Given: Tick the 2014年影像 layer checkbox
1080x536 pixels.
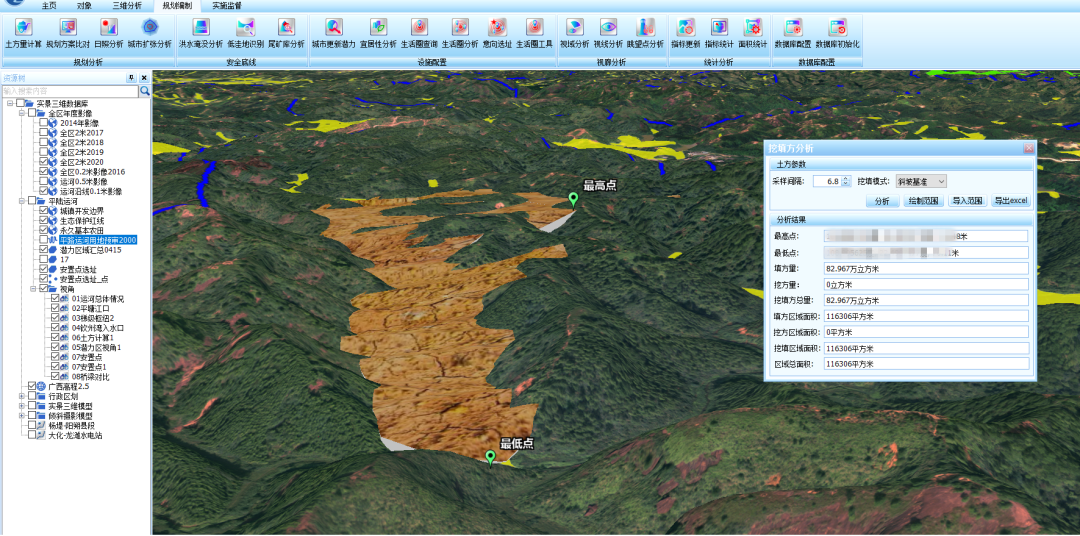Looking at the screenshot, I should click(43, 123).
